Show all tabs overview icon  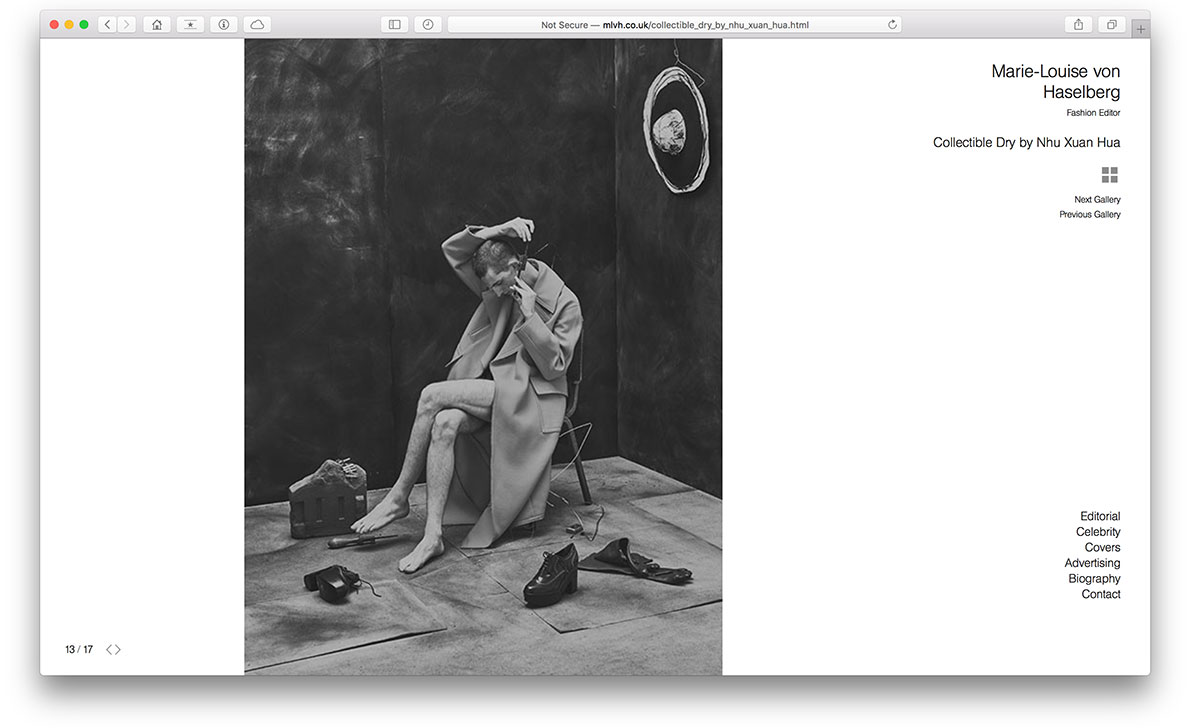pos(1111,24)
